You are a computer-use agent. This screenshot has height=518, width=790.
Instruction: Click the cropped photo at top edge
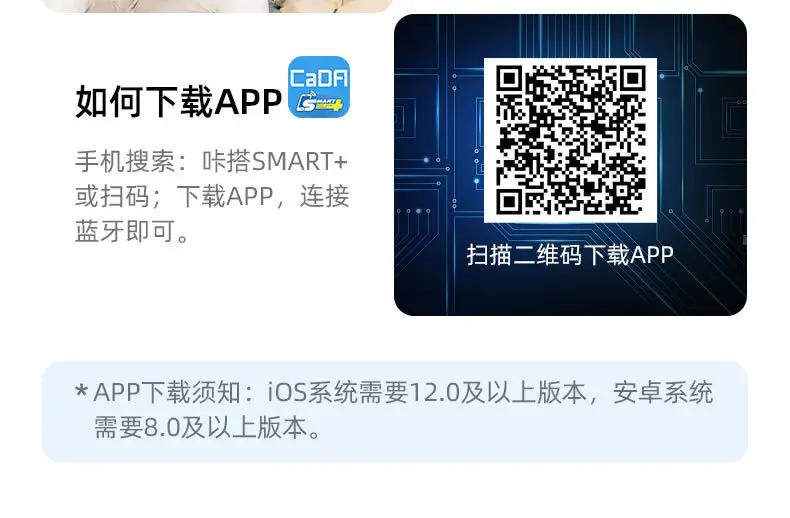pos(217,6)
